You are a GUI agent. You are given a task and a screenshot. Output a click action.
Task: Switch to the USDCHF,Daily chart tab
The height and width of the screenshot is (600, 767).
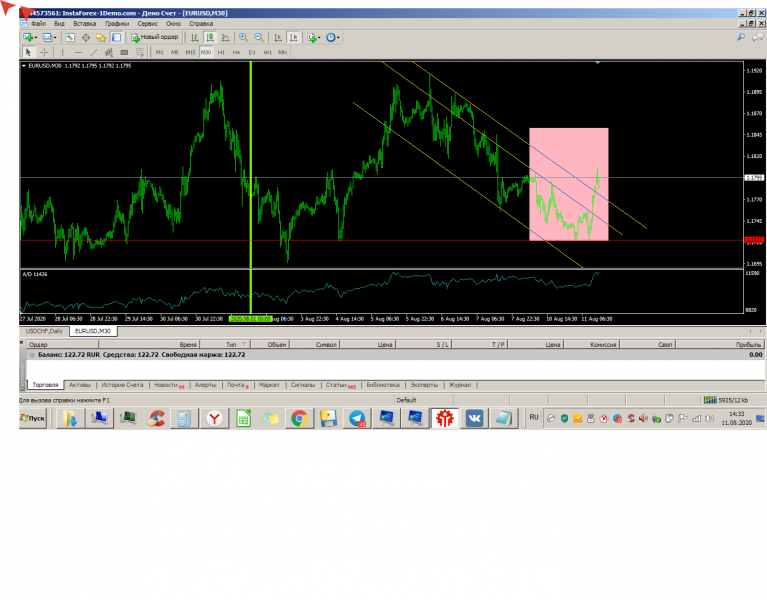point(45,331)
